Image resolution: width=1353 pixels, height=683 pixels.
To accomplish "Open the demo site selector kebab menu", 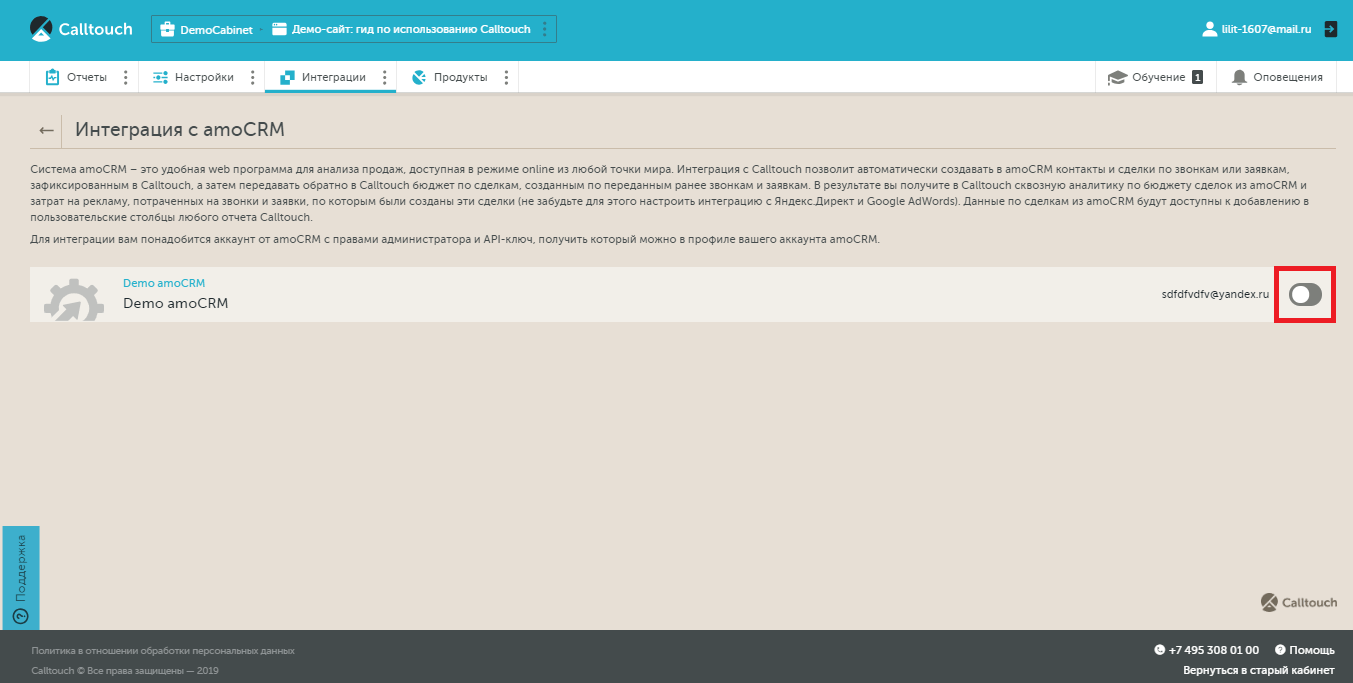I will [544, 30].
